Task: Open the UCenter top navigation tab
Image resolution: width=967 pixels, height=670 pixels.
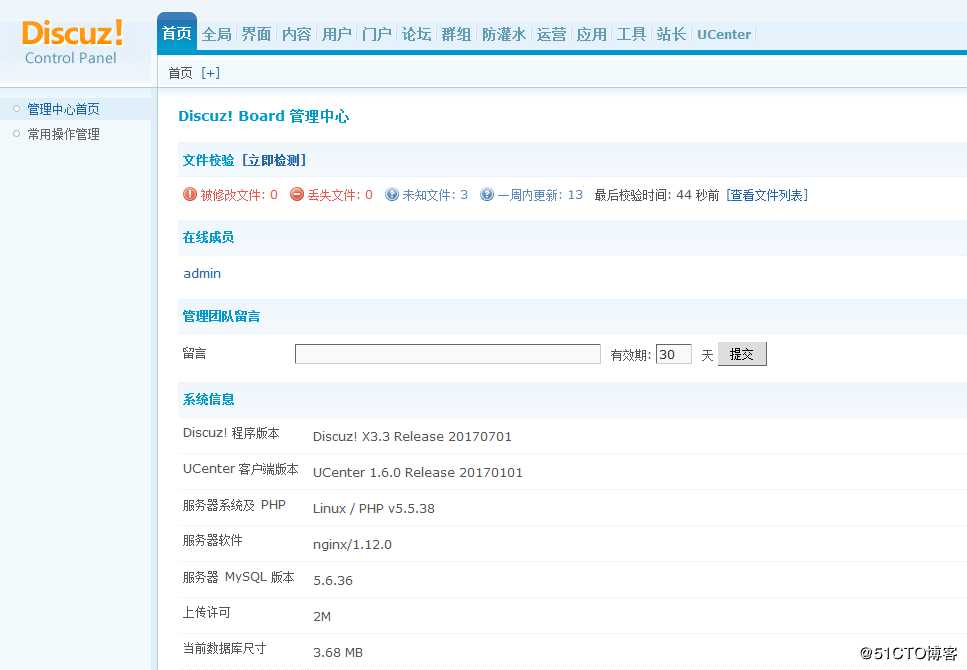Action: point(724,34)
